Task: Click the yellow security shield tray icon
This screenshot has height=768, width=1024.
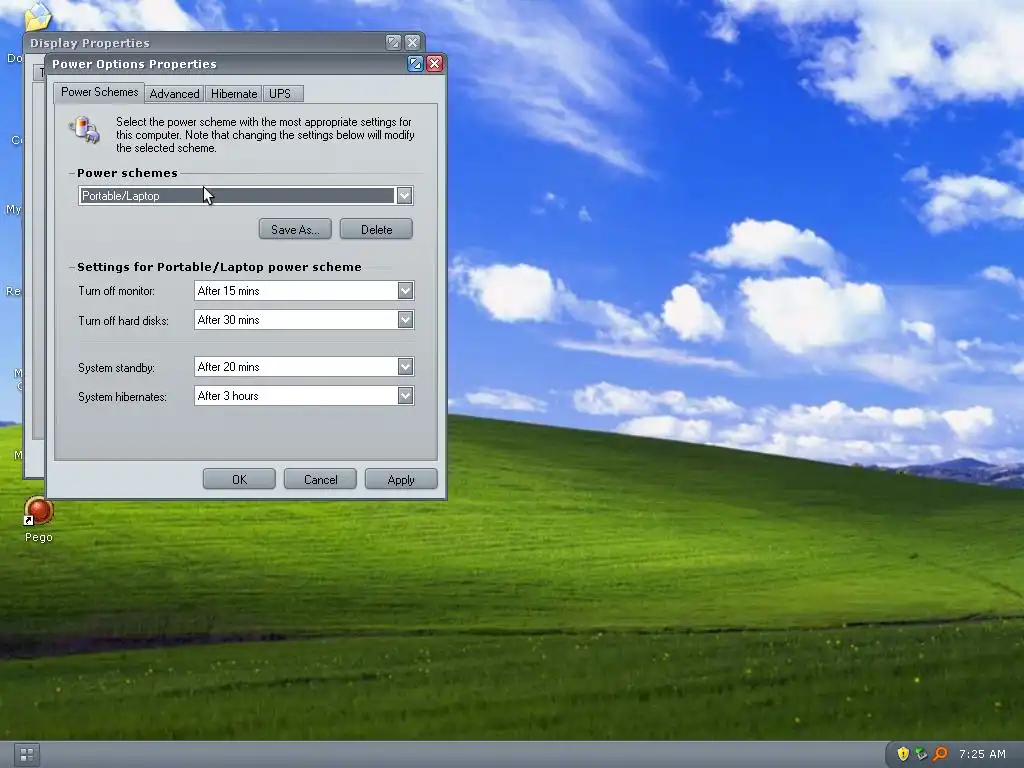Action: click(903, 754)
